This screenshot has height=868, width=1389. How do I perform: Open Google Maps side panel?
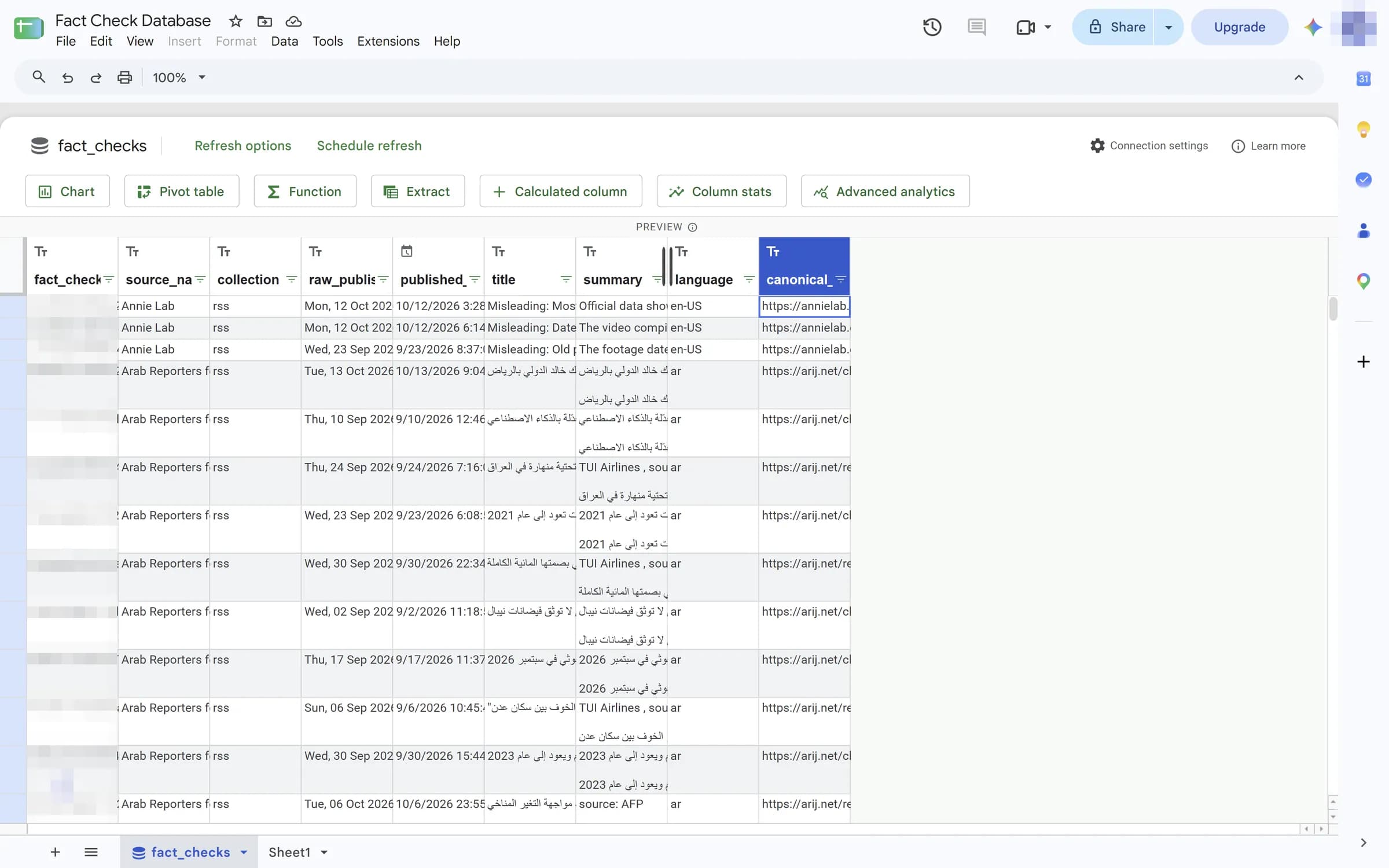pyautogui.click(x=1364, y=282)
